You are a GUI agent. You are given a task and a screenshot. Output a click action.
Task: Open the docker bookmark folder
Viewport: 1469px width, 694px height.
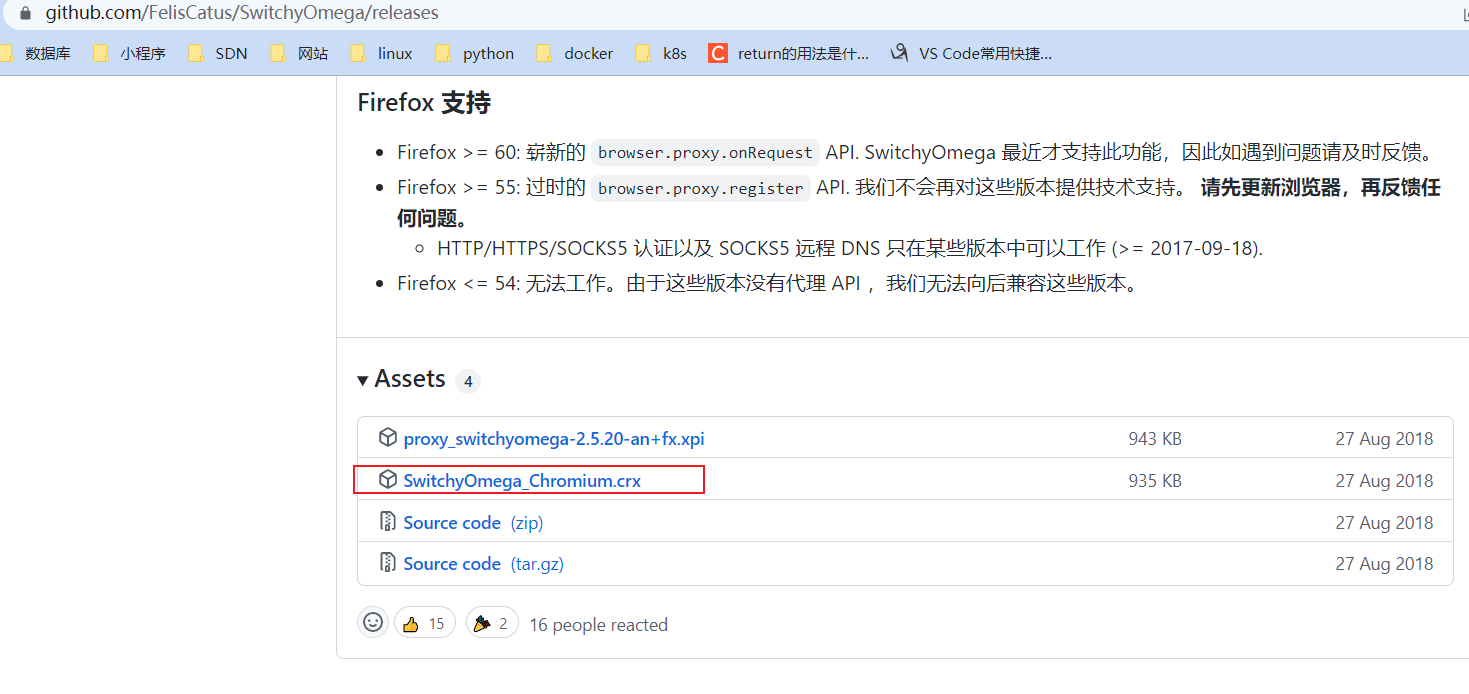point(575,53)
